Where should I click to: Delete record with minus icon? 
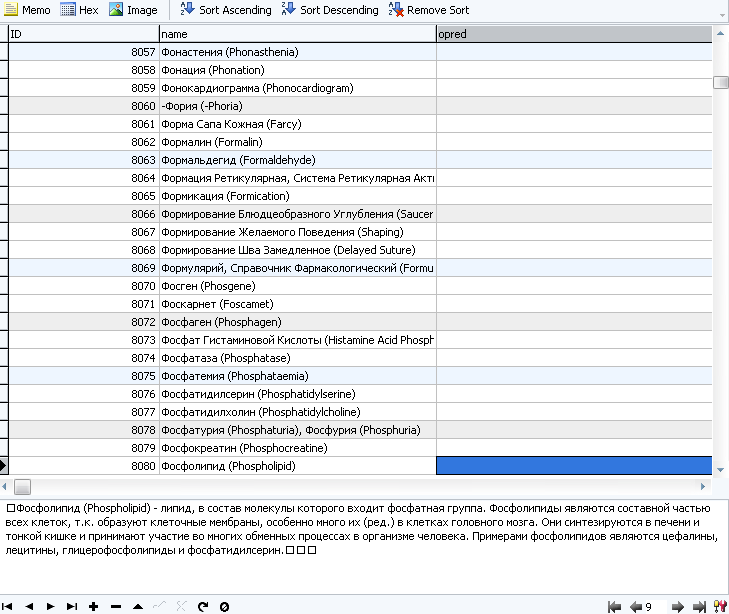[115, 606]
